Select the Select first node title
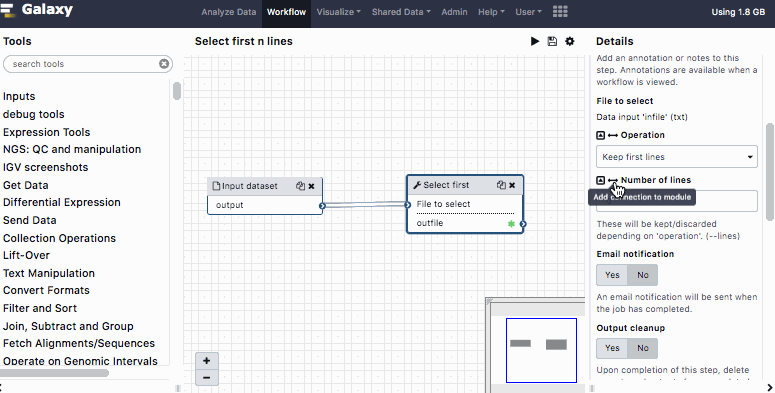Screen dimensions: 775x393 [446, 185]
